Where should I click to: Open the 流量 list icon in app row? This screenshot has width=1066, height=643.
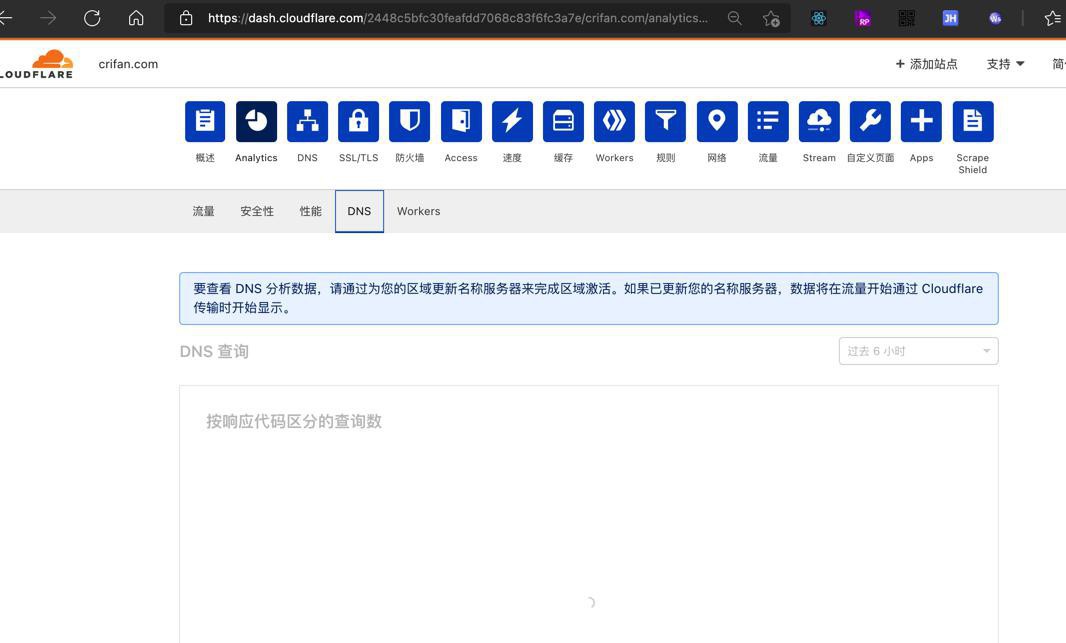point(768,121)
